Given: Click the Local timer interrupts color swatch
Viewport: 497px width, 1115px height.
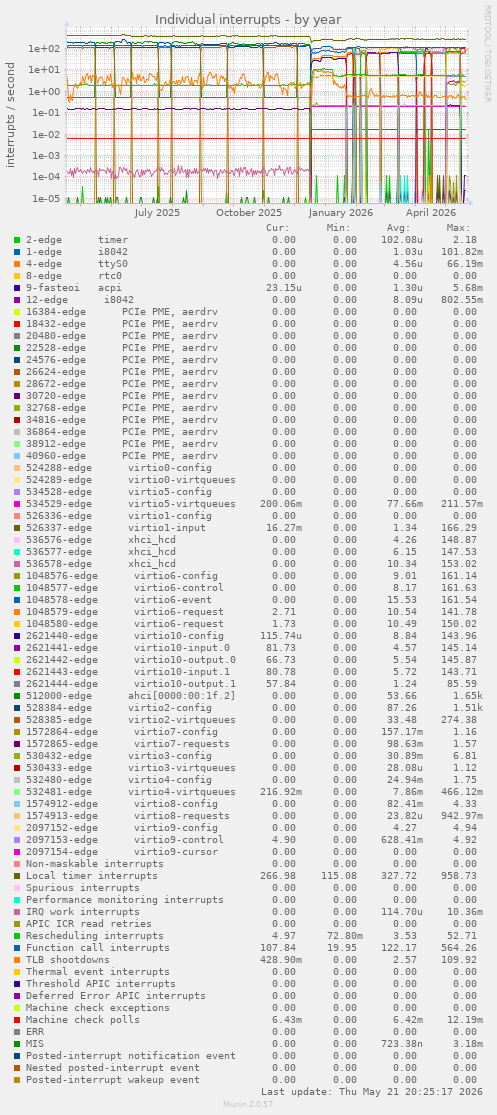Looking at the screenshot, I should click(x=17, y=875).
